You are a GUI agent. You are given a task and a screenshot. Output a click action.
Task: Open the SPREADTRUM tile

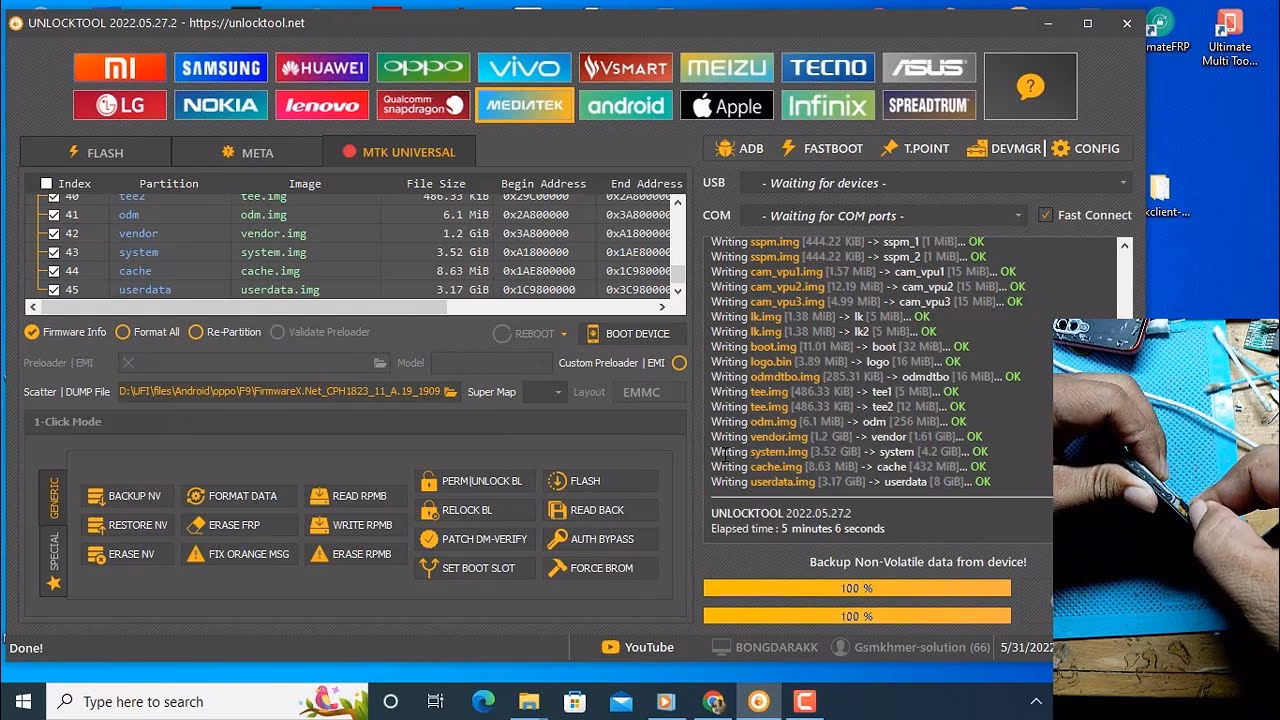[x=929, y=105]
